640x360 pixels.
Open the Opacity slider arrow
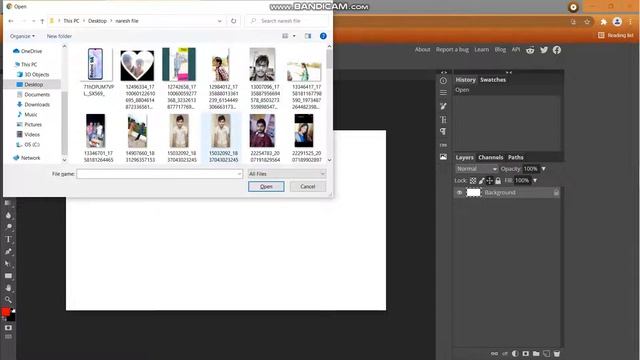click(x=543, y=169)
